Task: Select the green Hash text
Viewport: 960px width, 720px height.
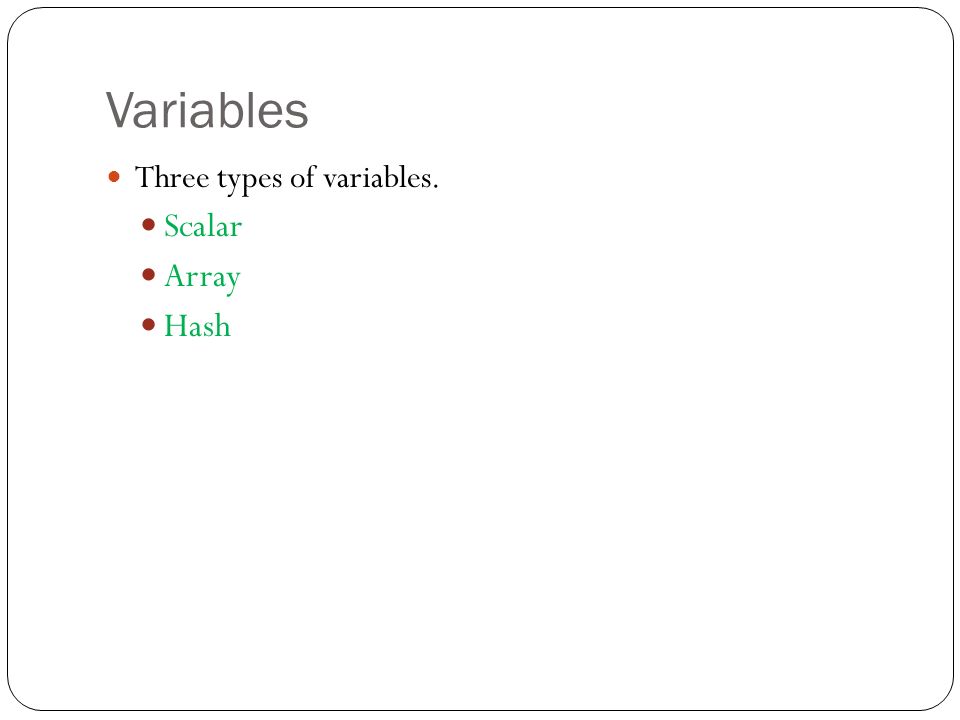Action: click(x=198, y=325)
